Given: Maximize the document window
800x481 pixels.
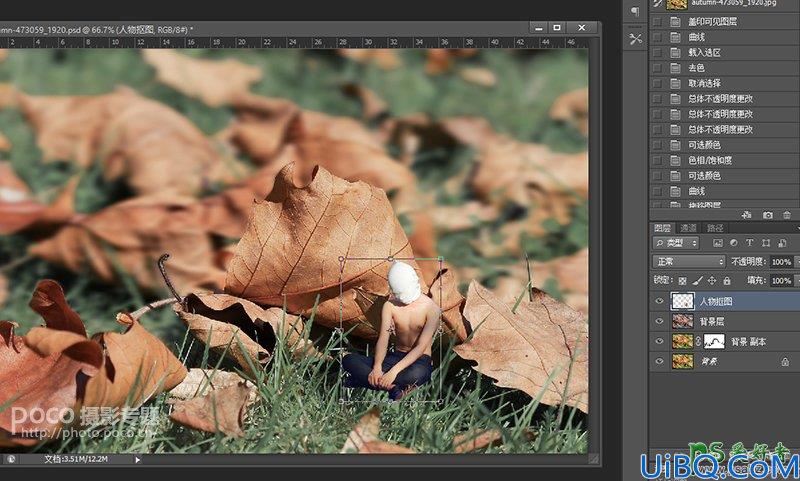Looking at the screenshot, I should coord(557,28).
